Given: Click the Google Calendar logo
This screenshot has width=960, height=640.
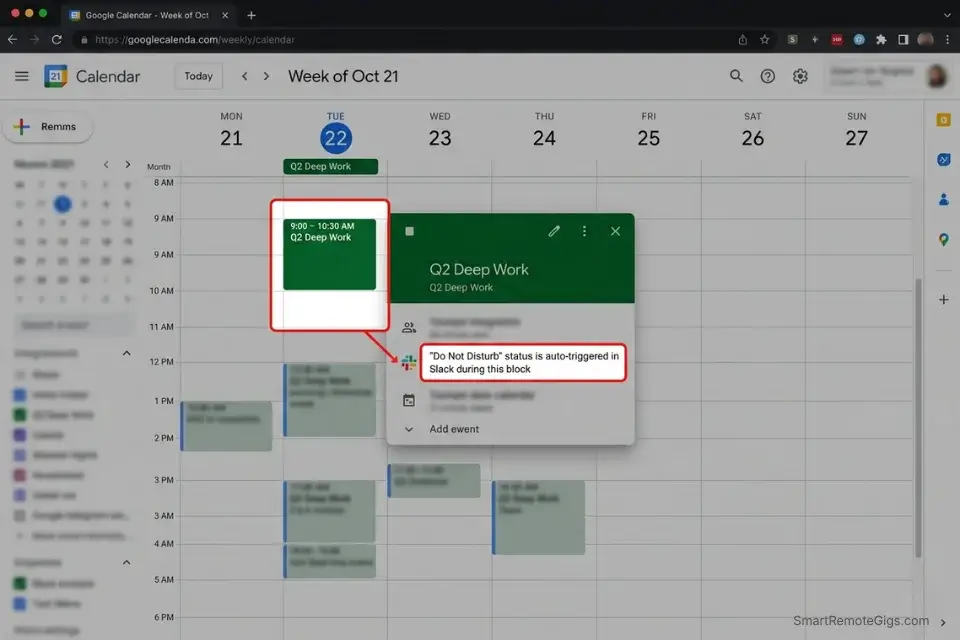Looking at the screenshot, I should click(x=55, y=76).
